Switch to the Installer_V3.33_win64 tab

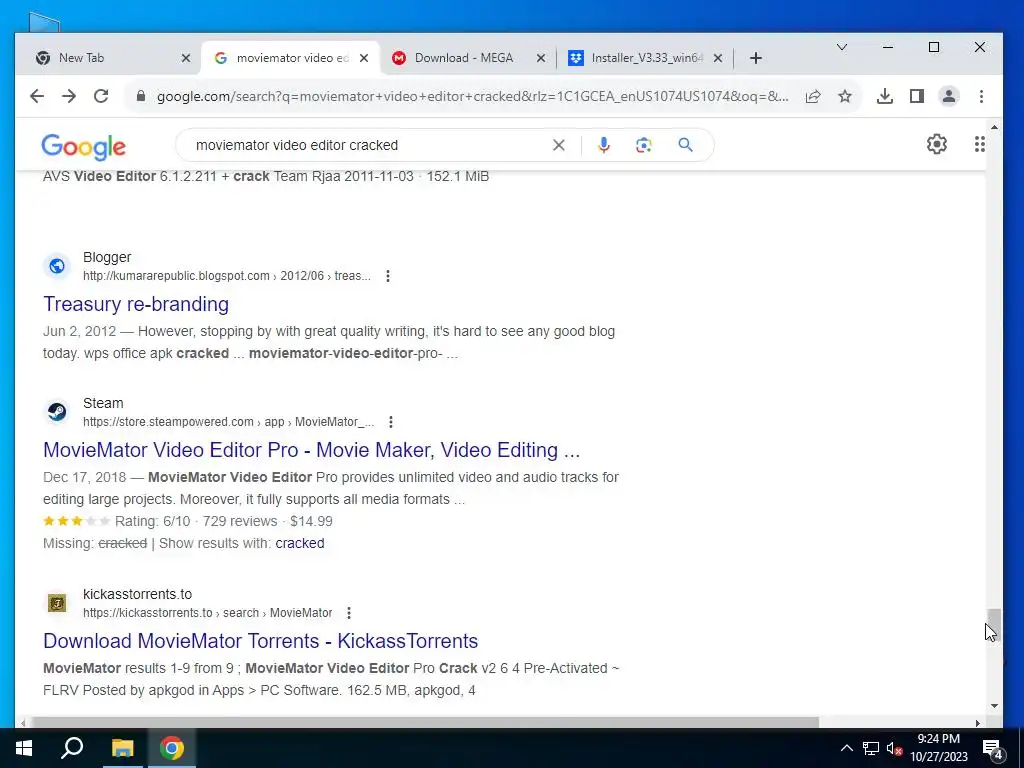(x=647, y=58)
